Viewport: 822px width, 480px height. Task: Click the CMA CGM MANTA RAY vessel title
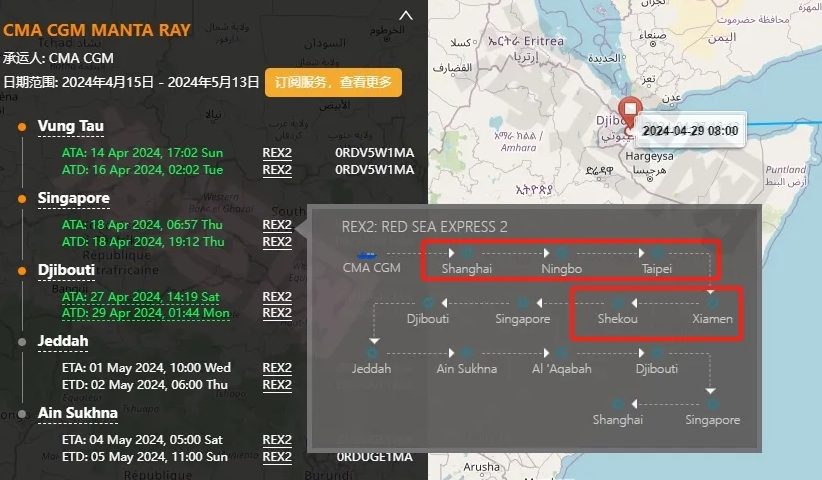tap(96, 30)
